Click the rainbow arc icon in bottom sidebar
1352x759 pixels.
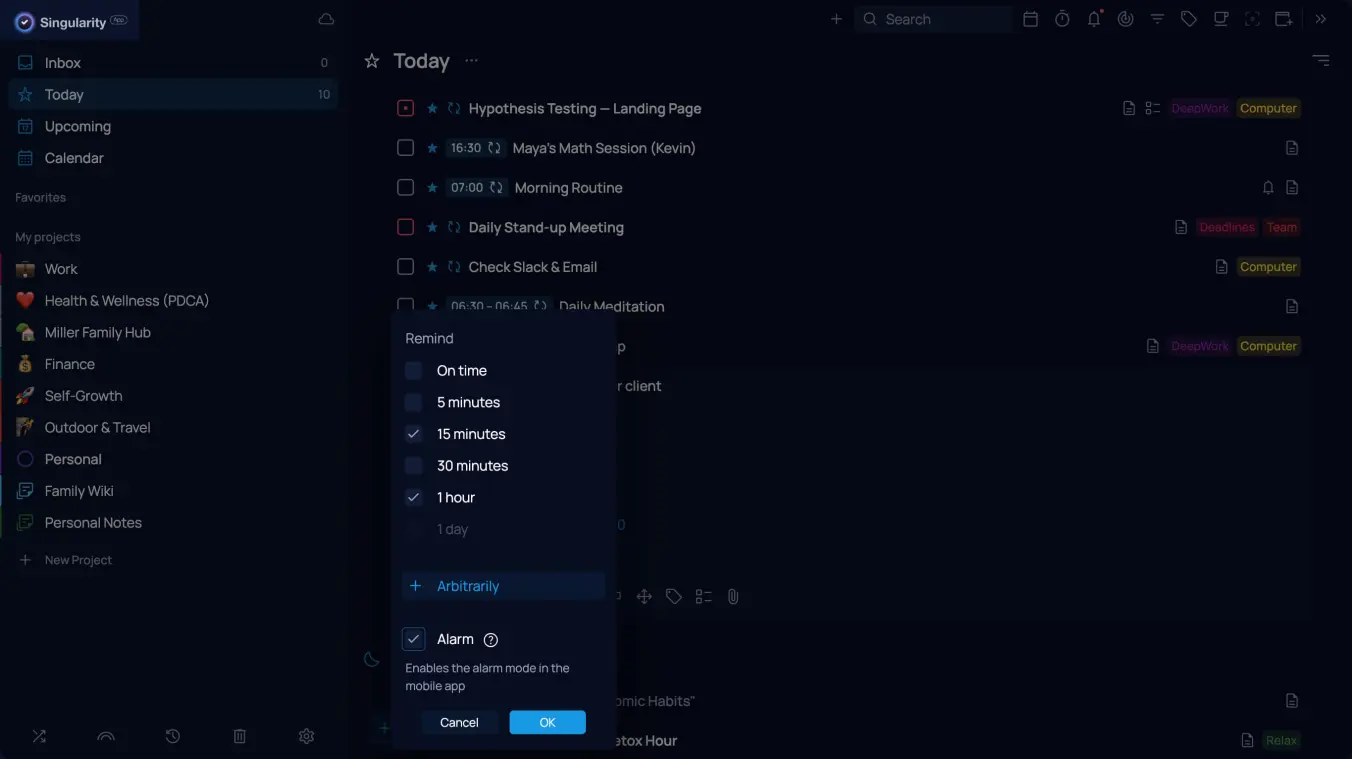click(x=106, y=736)
